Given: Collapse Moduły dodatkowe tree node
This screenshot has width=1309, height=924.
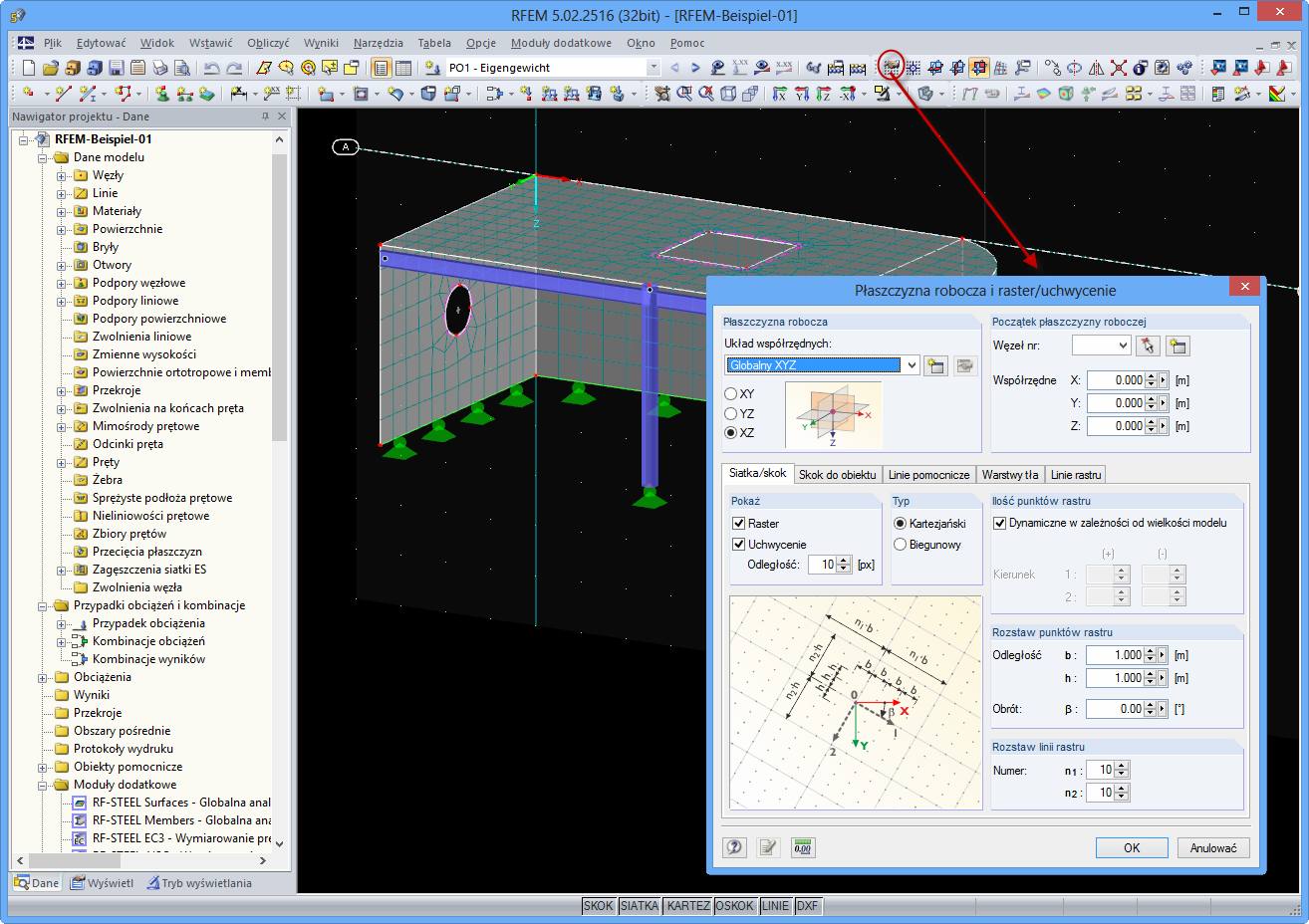Looking at the screenshot, I should 43,786.
